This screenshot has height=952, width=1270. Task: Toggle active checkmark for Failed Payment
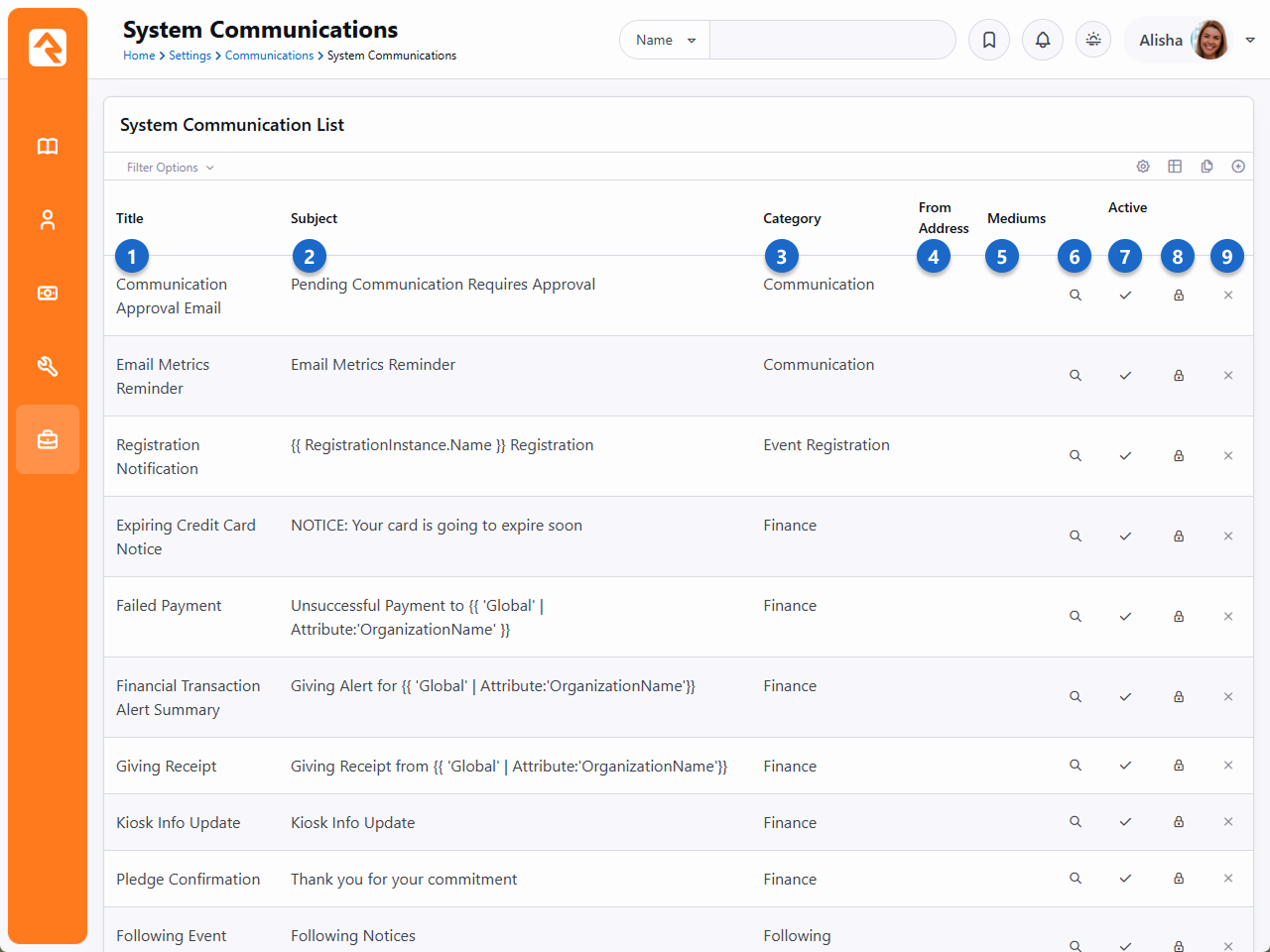[x=1125, y=617]
